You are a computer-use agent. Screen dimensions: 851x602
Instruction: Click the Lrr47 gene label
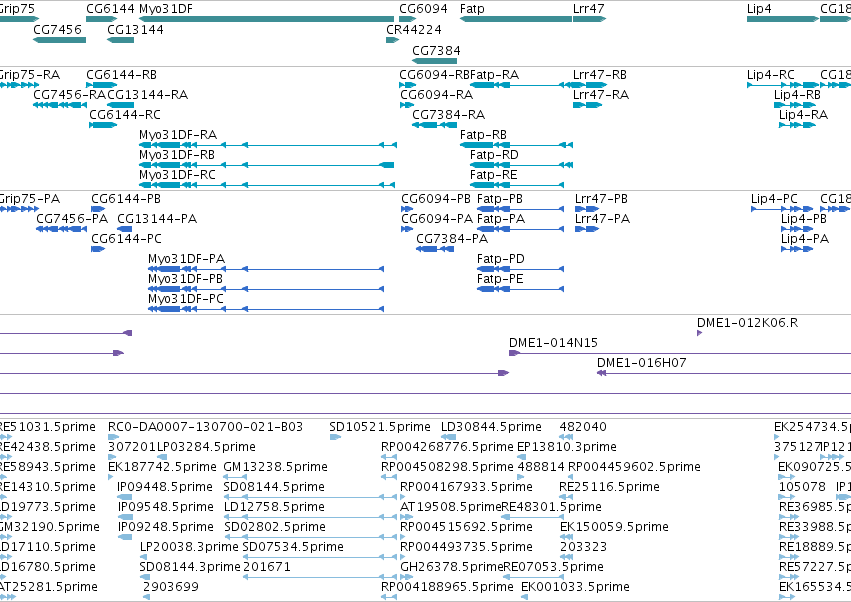(588, 9)
